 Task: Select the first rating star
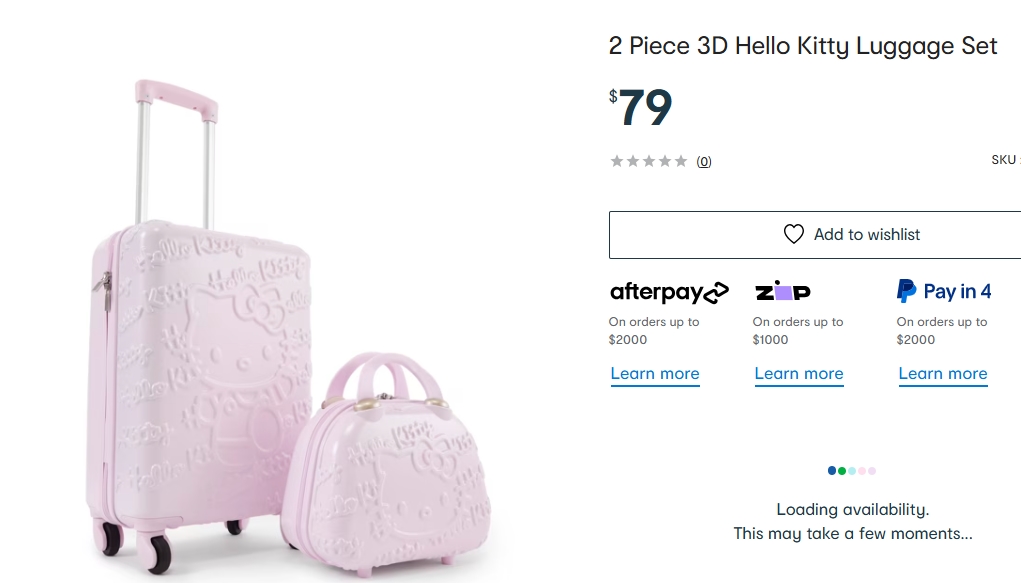click(x=617, y=161)
